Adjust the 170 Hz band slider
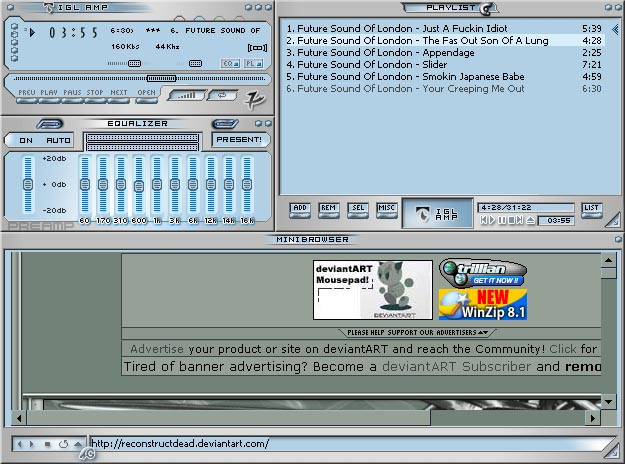625x464 pixels. pos(103,185)
